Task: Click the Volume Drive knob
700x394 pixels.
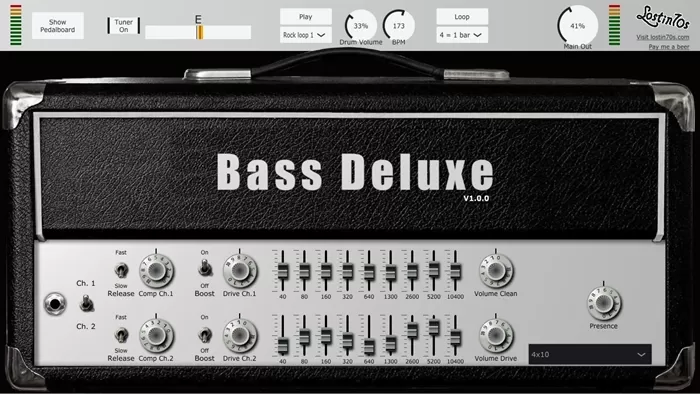Action: (x=496, y=336)
